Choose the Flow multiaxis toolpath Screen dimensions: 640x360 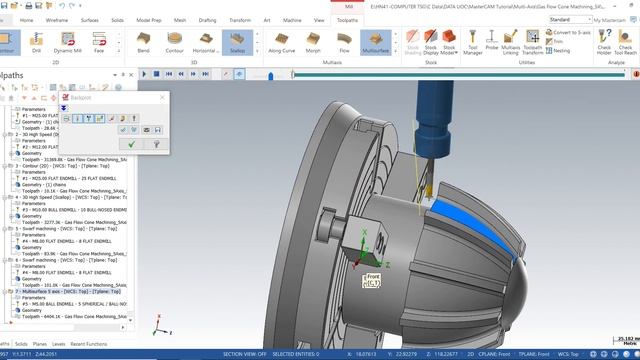click(344, 42)
